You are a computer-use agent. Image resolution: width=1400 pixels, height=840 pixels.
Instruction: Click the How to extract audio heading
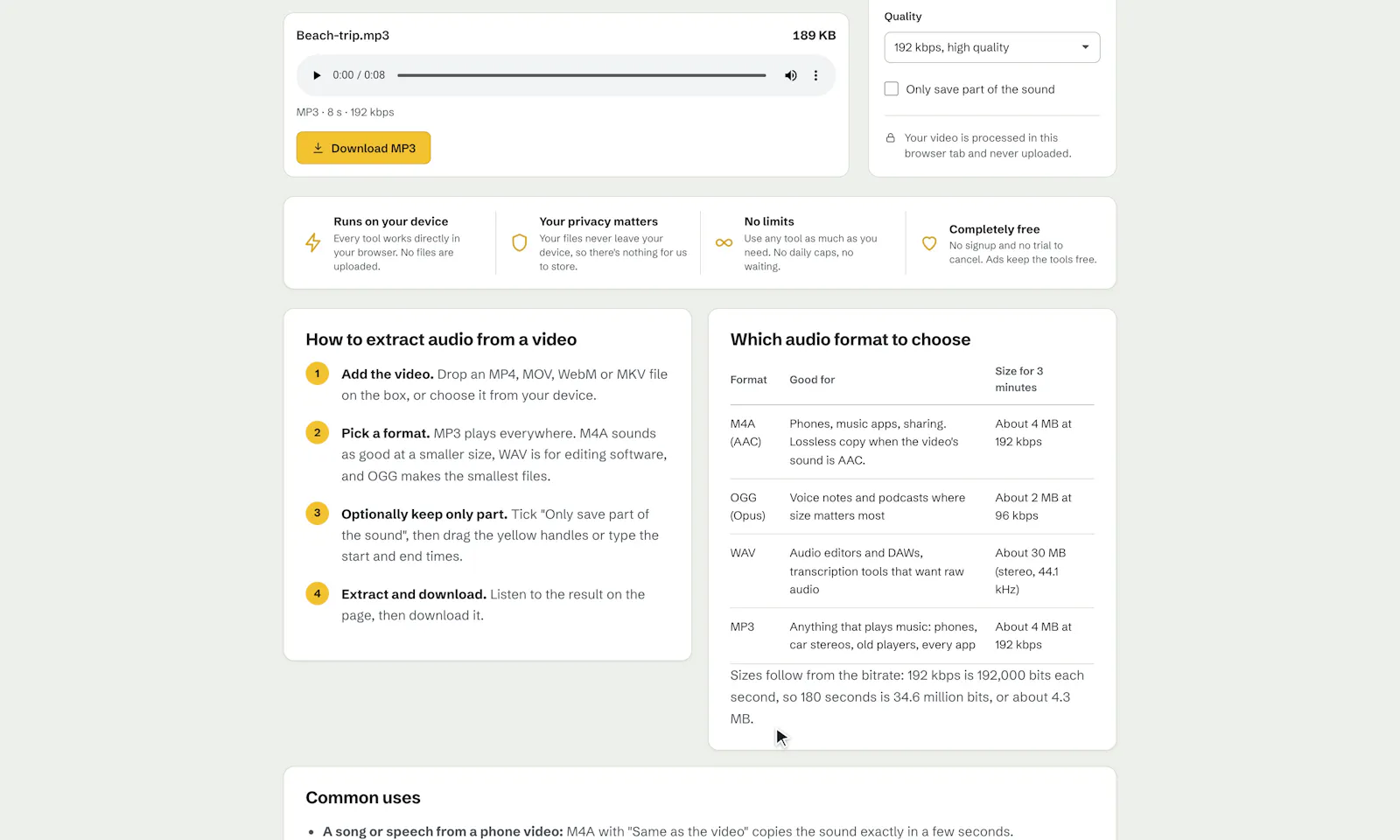click(x=441, y=339)
